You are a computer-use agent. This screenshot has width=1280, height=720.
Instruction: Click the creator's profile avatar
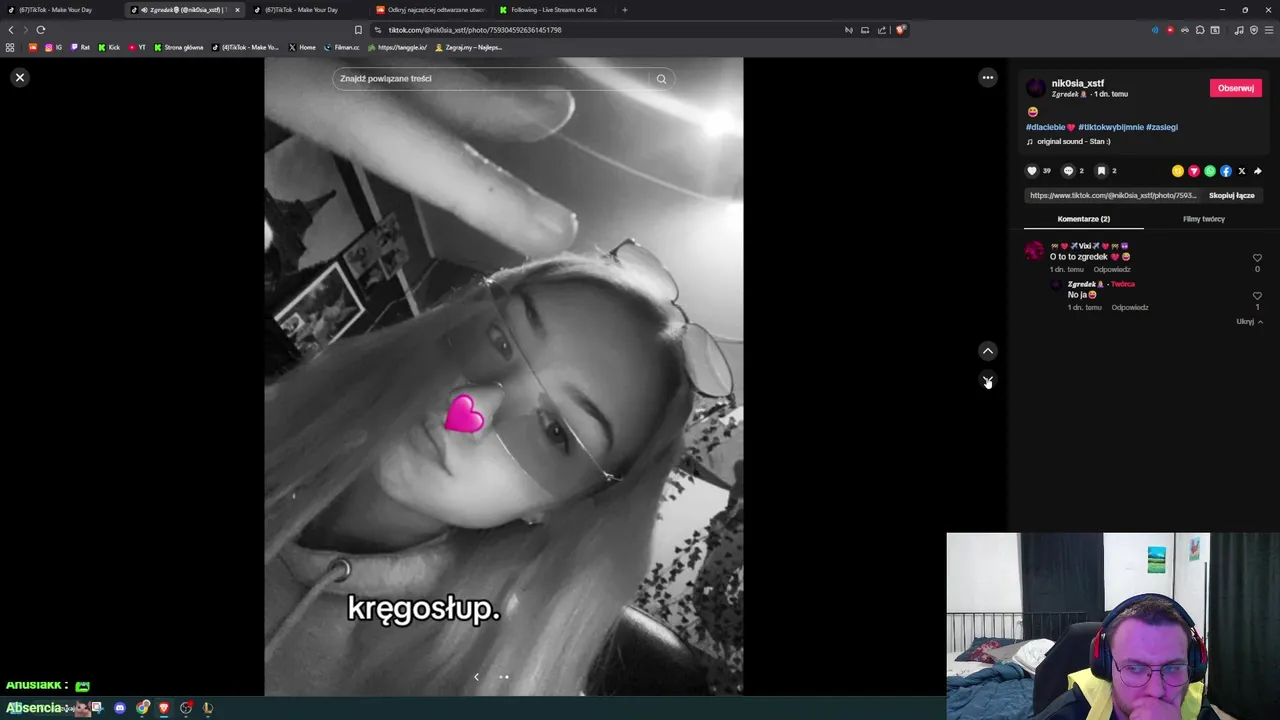[1035, 88]
